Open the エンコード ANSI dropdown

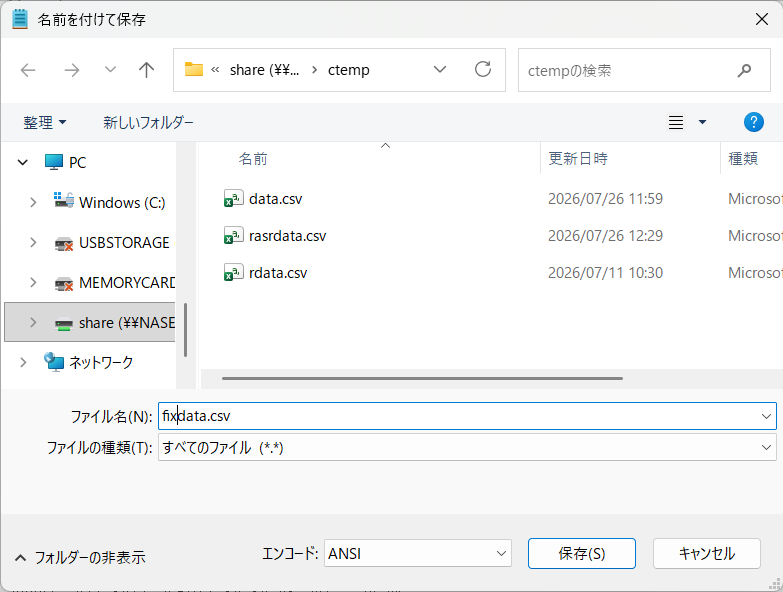coord(417,553)
